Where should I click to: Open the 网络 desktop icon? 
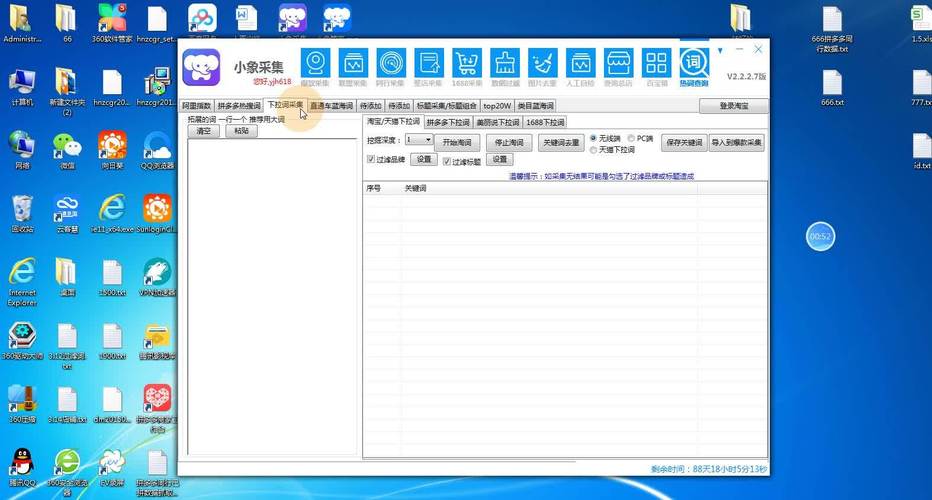(22, 150)
